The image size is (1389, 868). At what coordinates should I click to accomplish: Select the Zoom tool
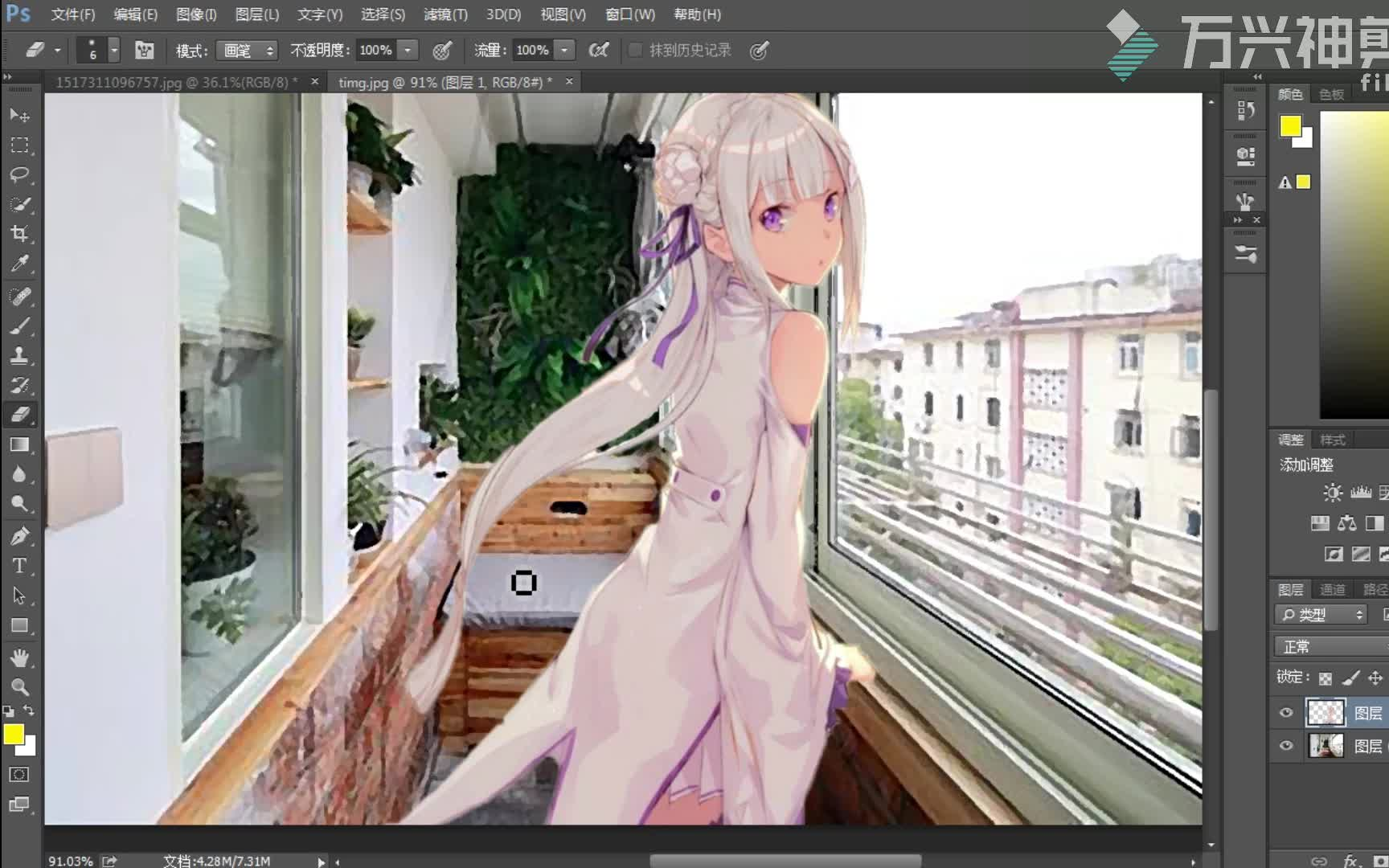19,687
